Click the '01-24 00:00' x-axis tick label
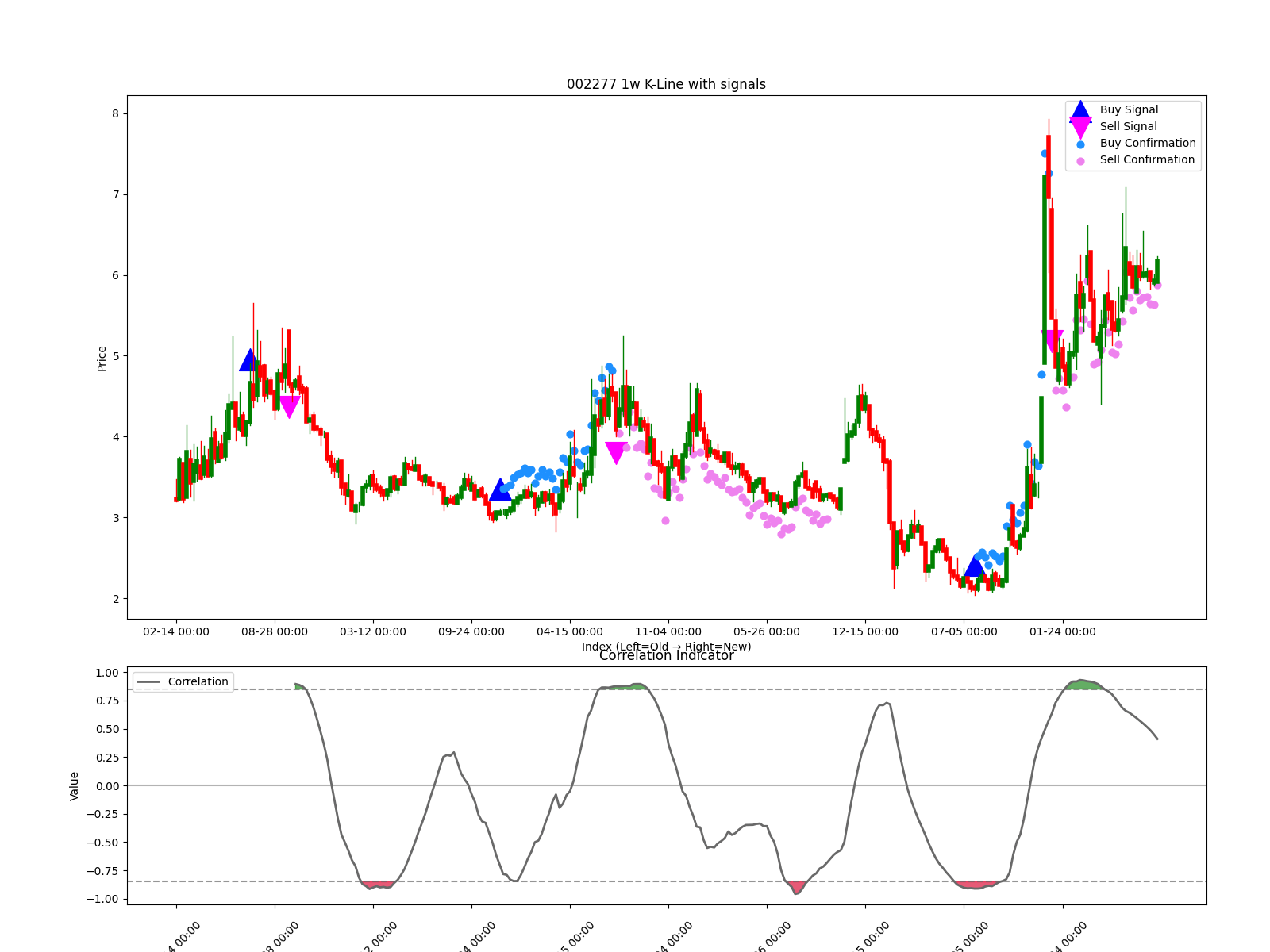Screen dimensions: 1270x952 point(1062,631)
